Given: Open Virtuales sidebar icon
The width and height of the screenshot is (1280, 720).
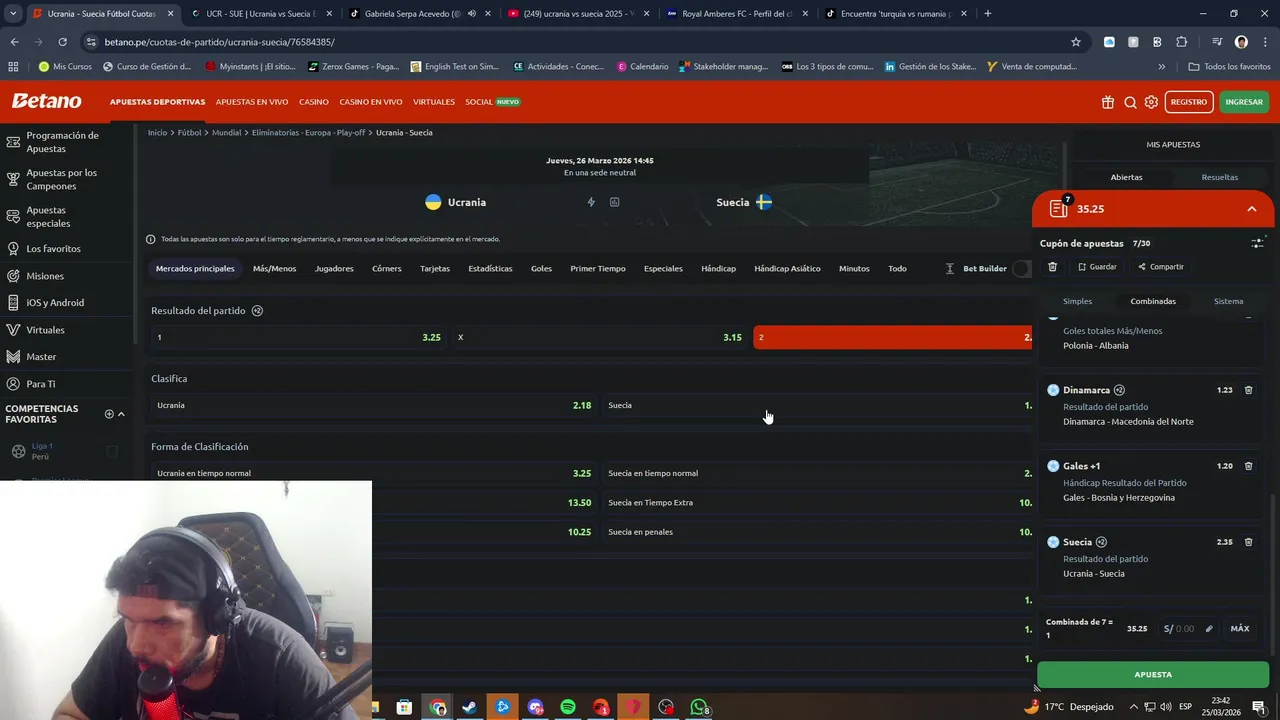Looking at the screenshot, I should tap(13, 329).
